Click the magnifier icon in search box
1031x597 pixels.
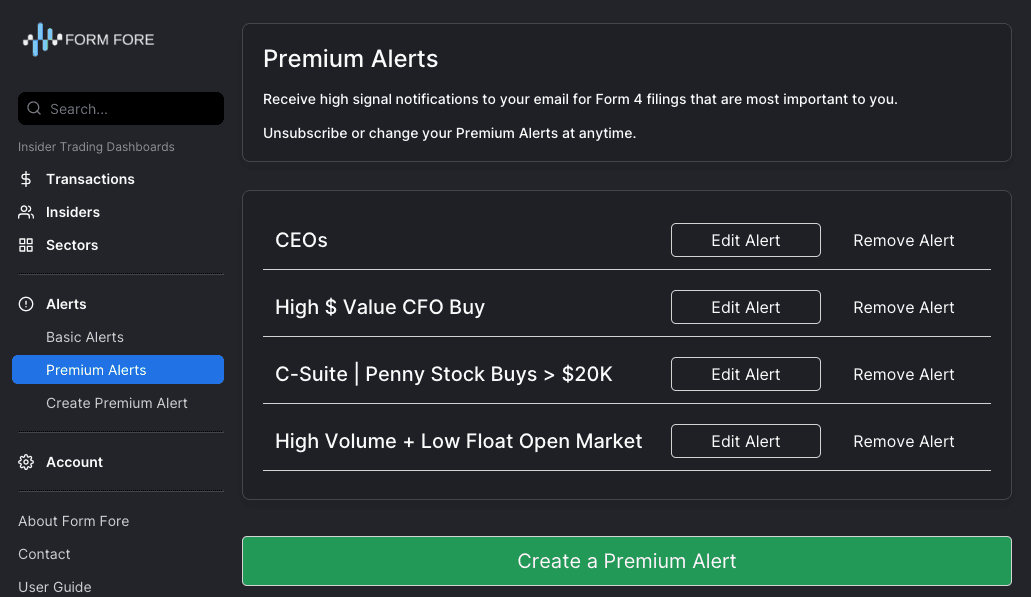pos(34,108)
